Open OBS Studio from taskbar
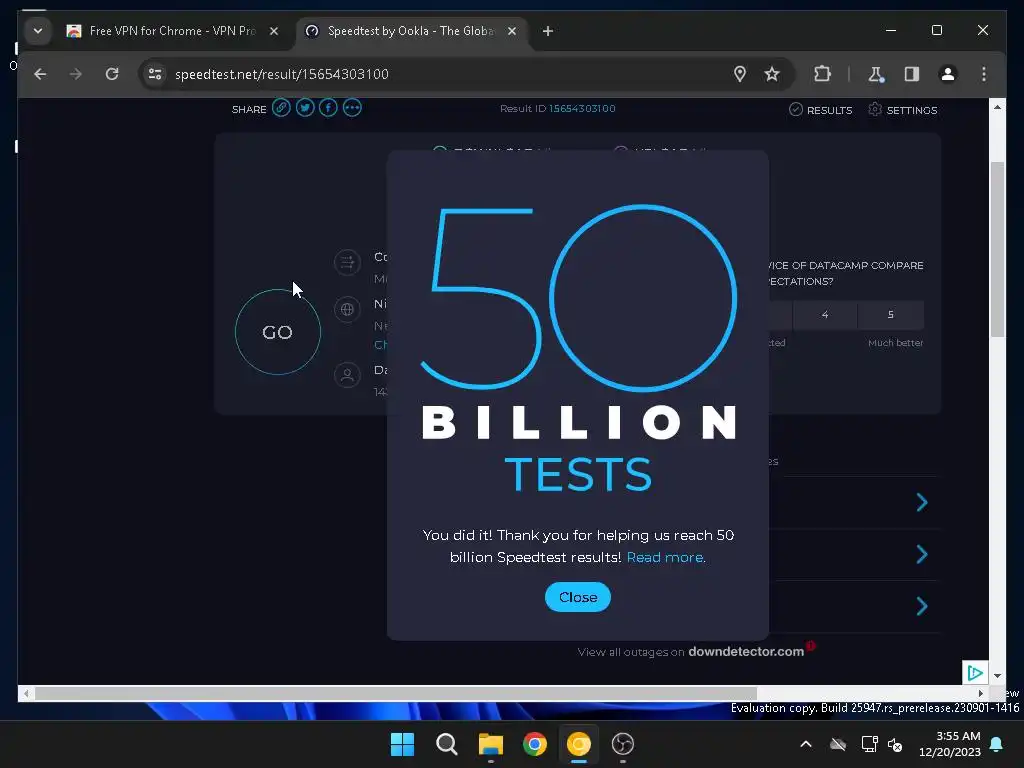1024x768 pixels. (x=623, y=744)
